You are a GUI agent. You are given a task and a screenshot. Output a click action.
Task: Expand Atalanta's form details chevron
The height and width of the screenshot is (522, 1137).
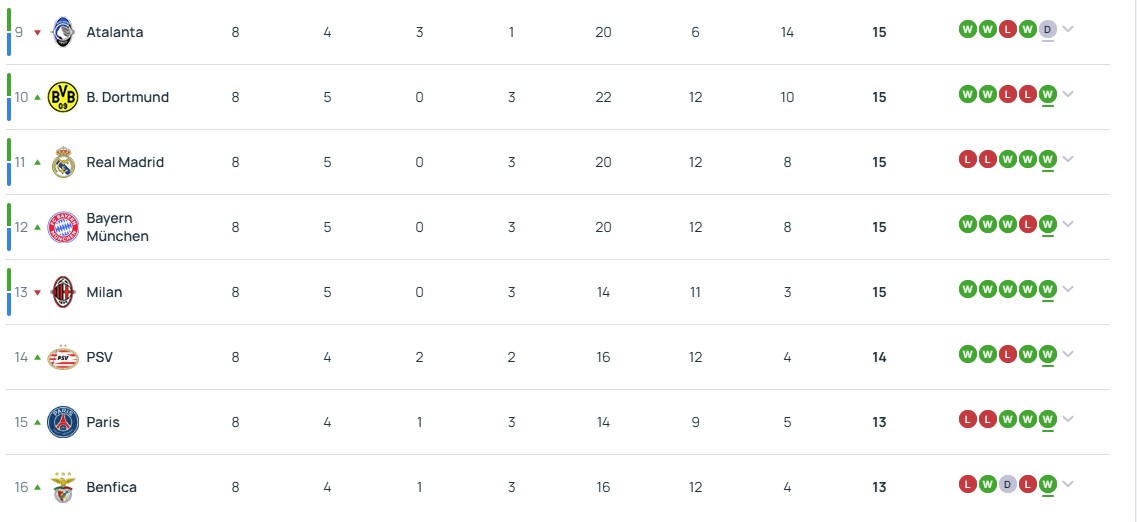1068,29
